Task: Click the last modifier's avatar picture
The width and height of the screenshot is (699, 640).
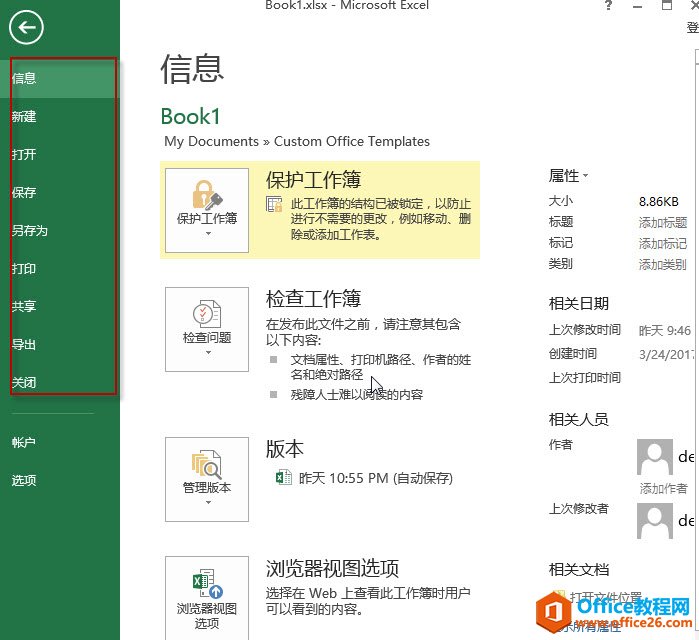Action: point(655,521)
